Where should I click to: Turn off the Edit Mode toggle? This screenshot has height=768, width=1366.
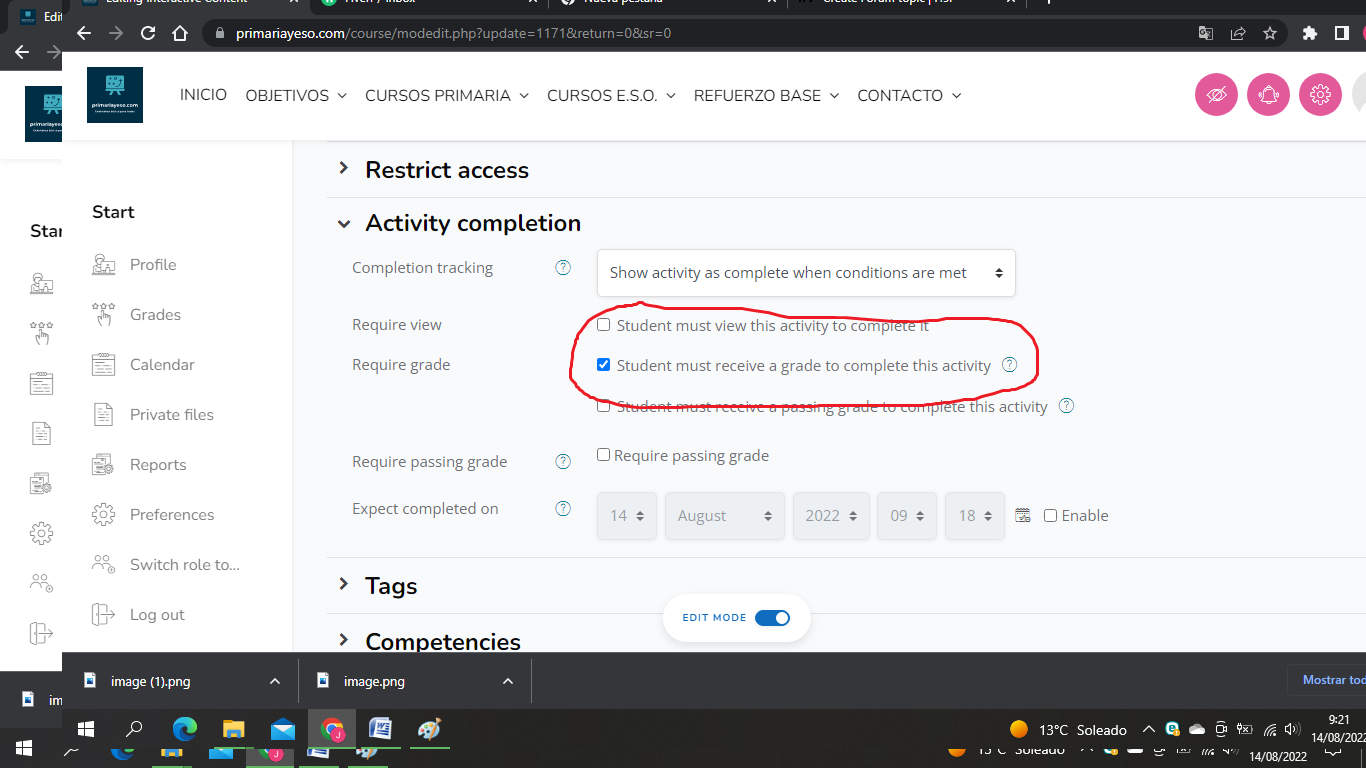[773, 618]
